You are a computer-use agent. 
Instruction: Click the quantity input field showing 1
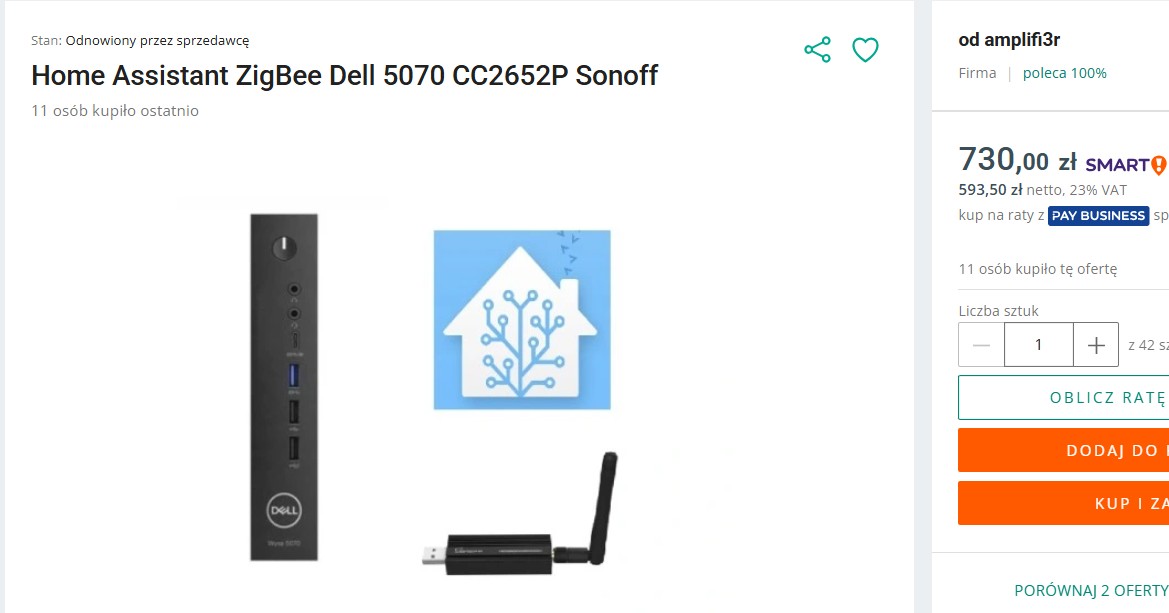[x=1039, y=345]
